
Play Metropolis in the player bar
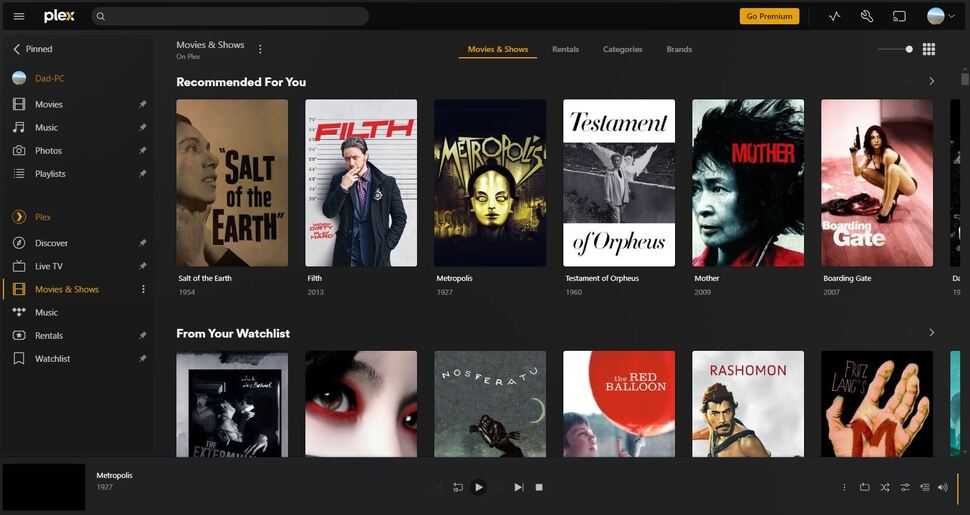coord(478,487)
